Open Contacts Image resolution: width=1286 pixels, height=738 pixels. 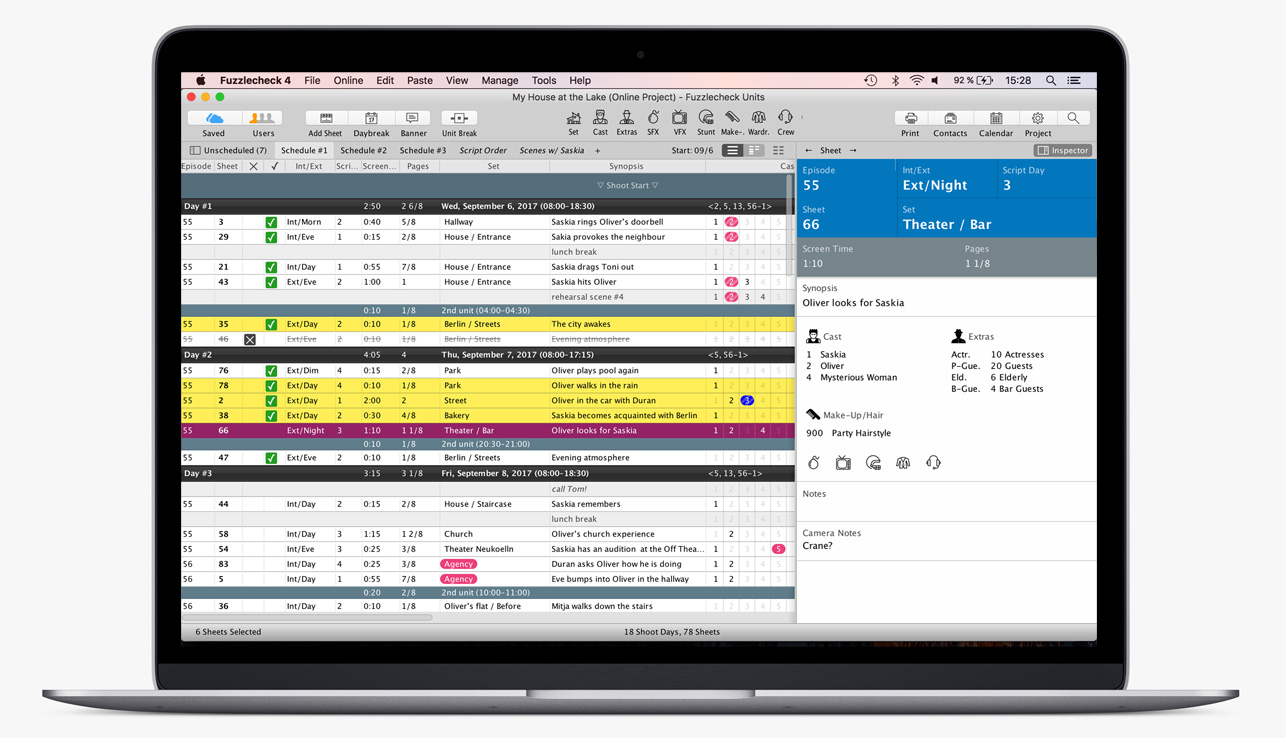950,119
